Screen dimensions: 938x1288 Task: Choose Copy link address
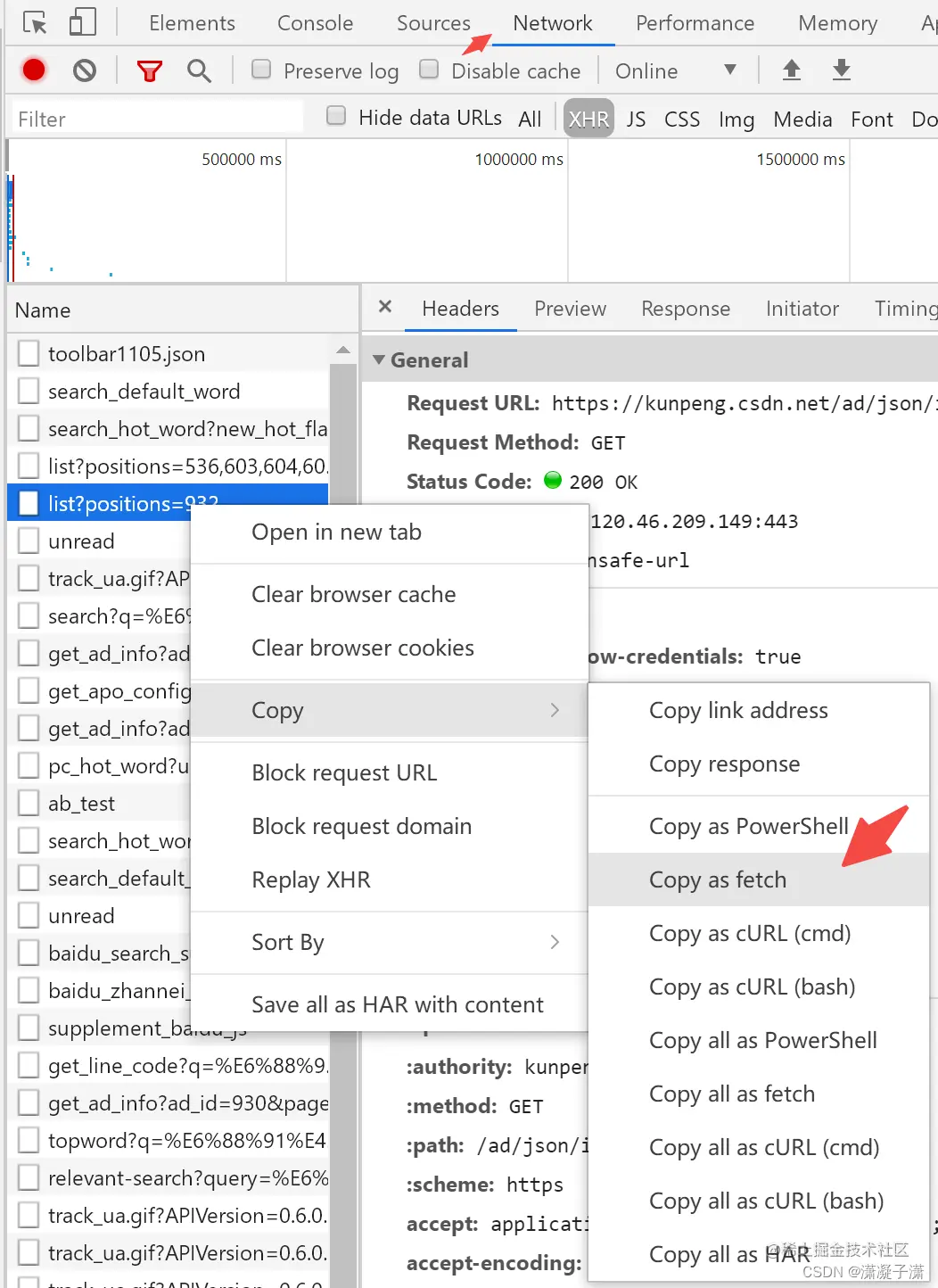pyautogui.click(x=759, y=710)
